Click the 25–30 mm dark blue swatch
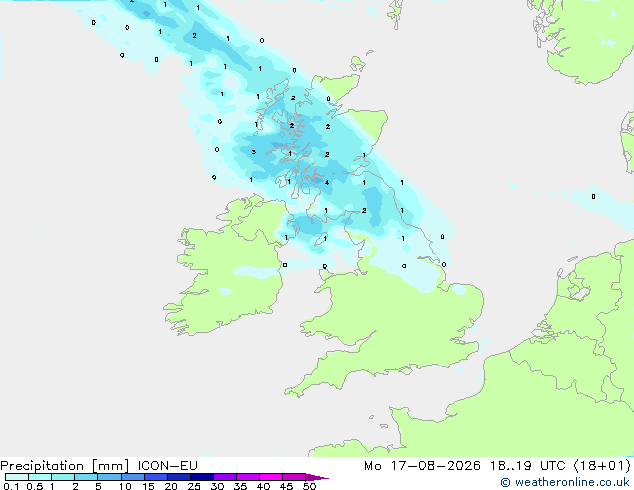Screen dimensions: 634x490 [x=201, y=477]
